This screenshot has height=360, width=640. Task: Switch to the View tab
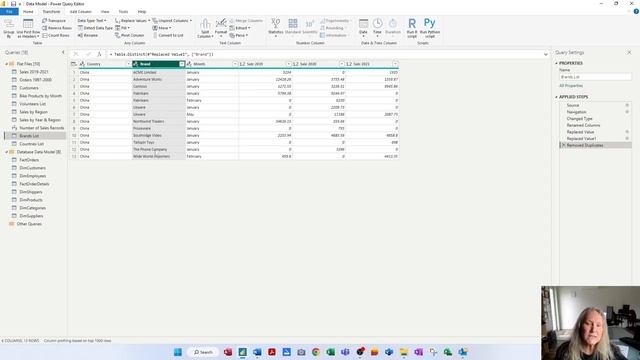pos(105,12)
